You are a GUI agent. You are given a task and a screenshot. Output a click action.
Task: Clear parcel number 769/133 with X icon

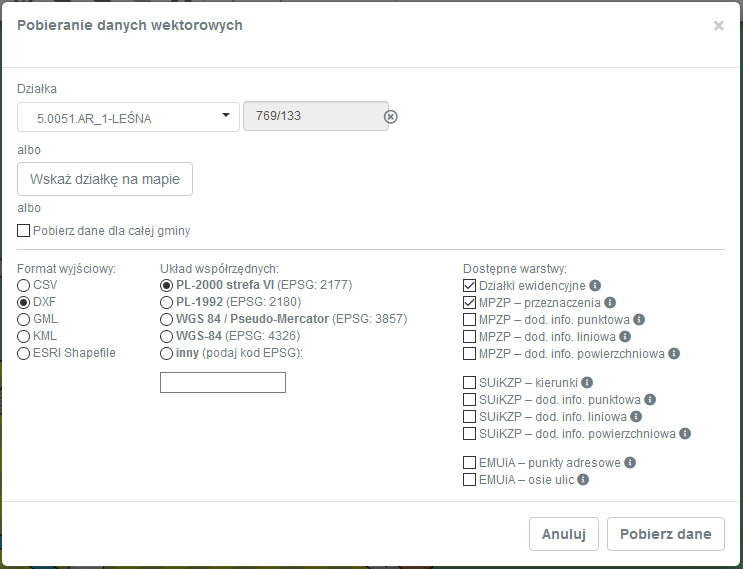(391, 116)
